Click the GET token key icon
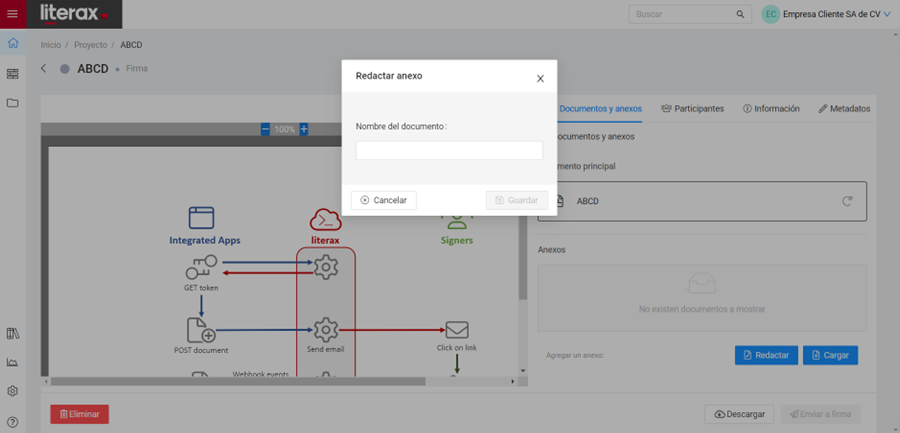The image size is (900, 433). (201, 268)
